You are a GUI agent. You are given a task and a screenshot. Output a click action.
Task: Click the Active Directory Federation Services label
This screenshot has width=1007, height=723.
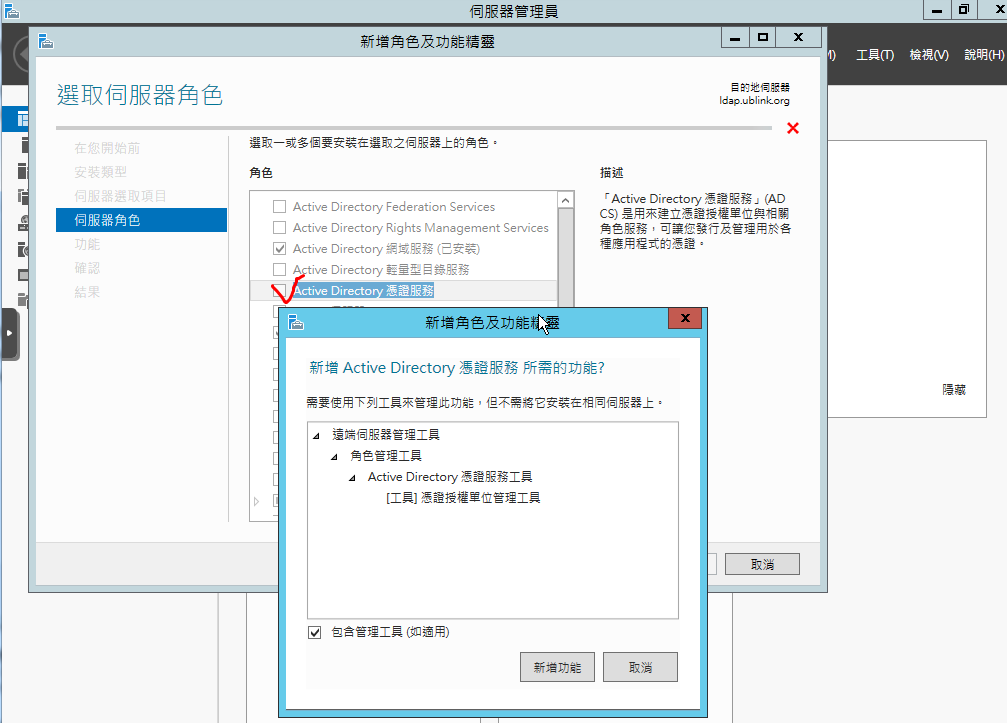(394, 207)
